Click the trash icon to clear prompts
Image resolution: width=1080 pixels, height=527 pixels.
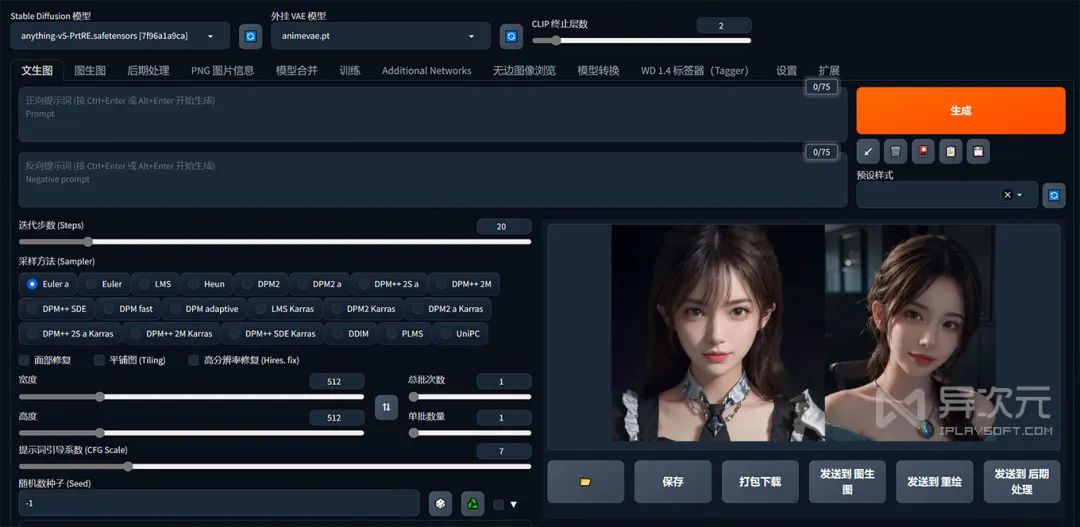coord(895,151)
